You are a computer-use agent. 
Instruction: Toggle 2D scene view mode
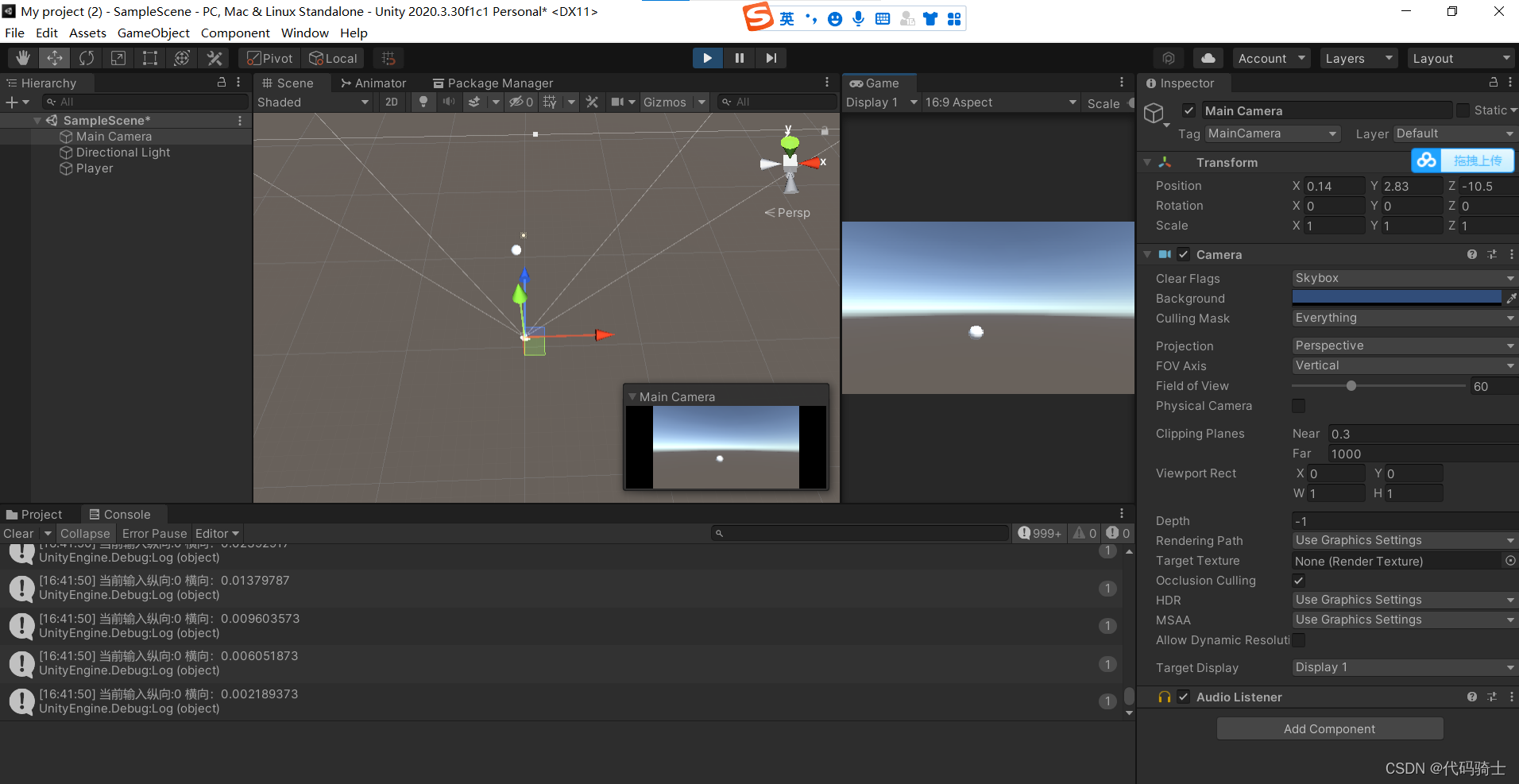coord(392,102)
